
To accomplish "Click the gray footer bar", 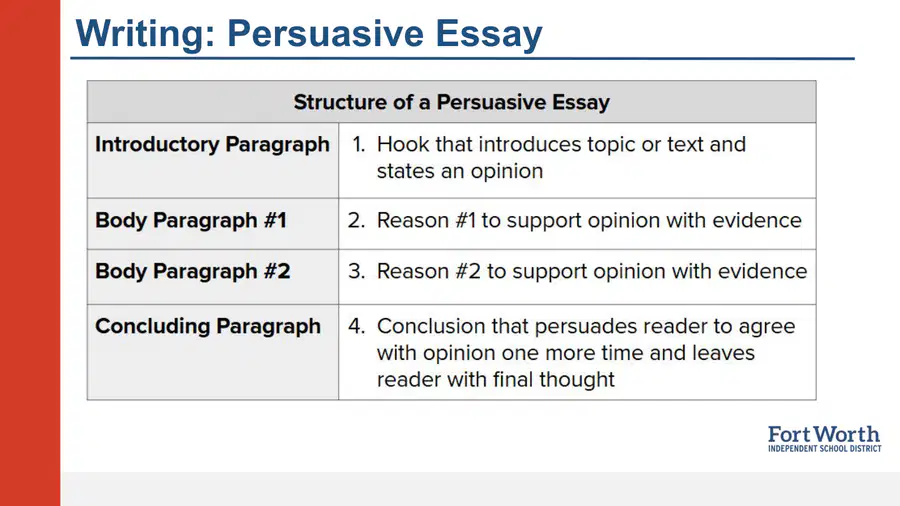I will tap(480, 489).
